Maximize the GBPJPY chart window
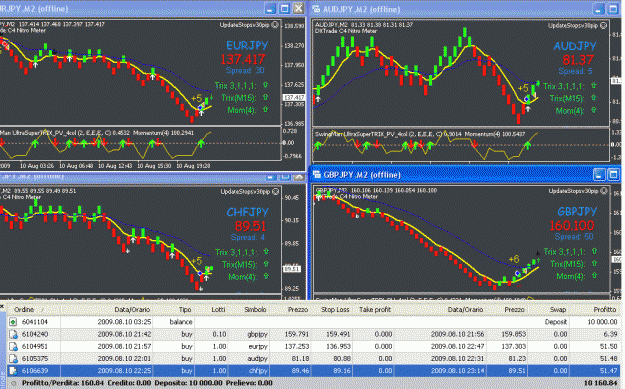The image size is (625, 389). (x=613, y=175)
